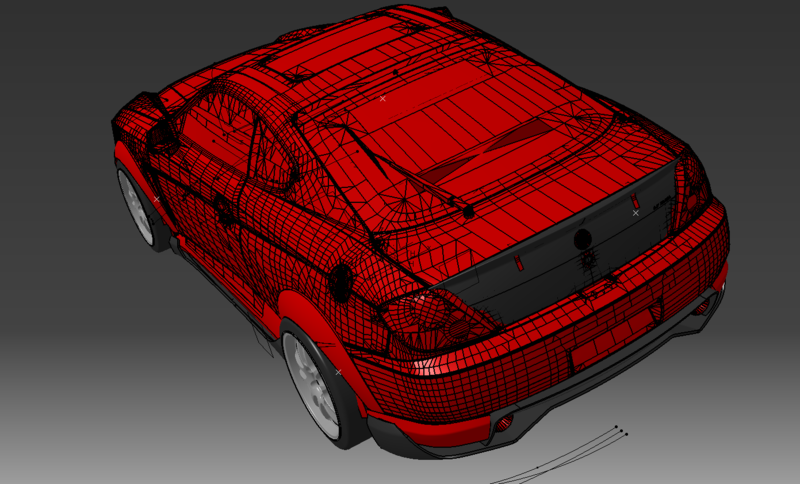Click the X marker on the trunk lid
Viewport: 800px width, 484px height.
(x=635, y=213)
